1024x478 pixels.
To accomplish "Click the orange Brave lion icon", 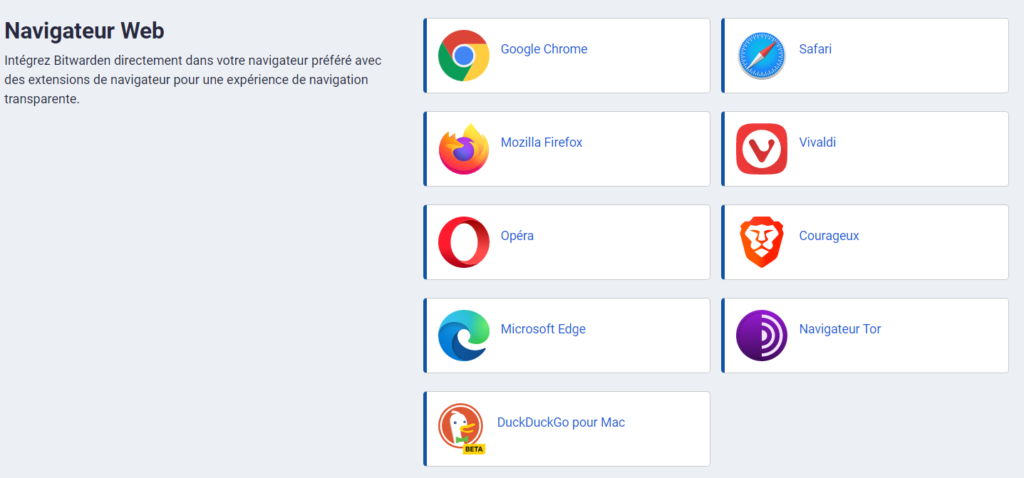I will (762, 242).
